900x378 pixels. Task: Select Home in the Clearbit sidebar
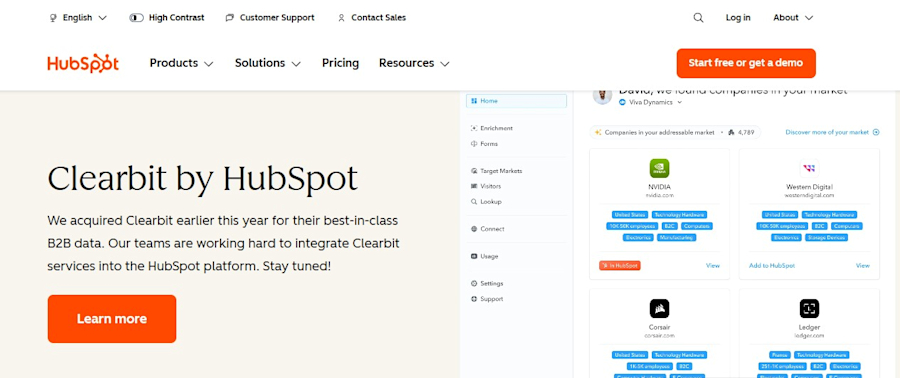(516, 101)
